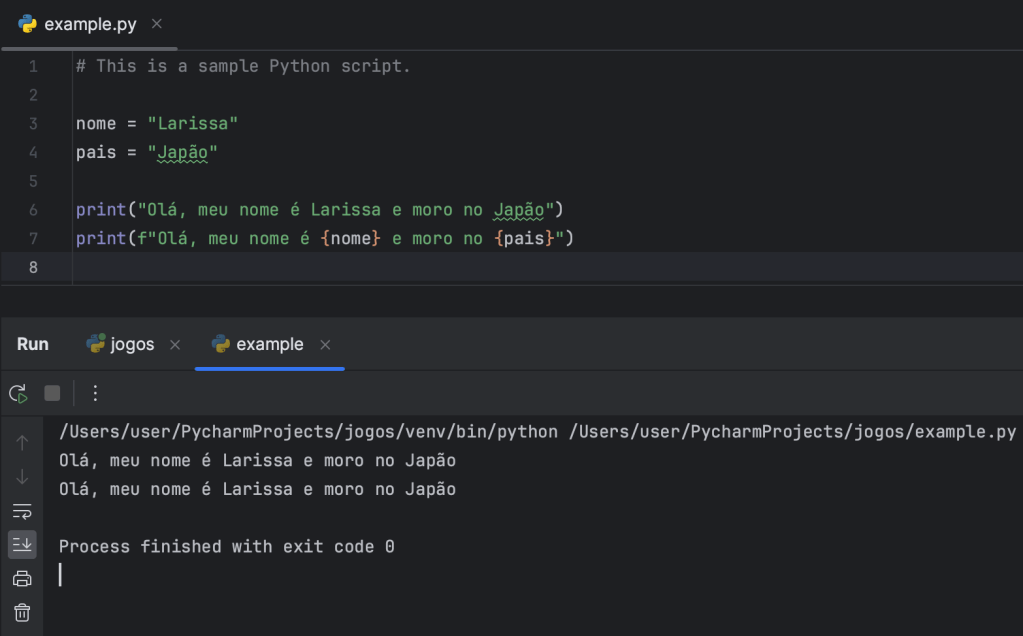The width and height of the screenshot is (1023, 636).
Task: Open the example.py file path link in console
Action: (x=792, y=432)
